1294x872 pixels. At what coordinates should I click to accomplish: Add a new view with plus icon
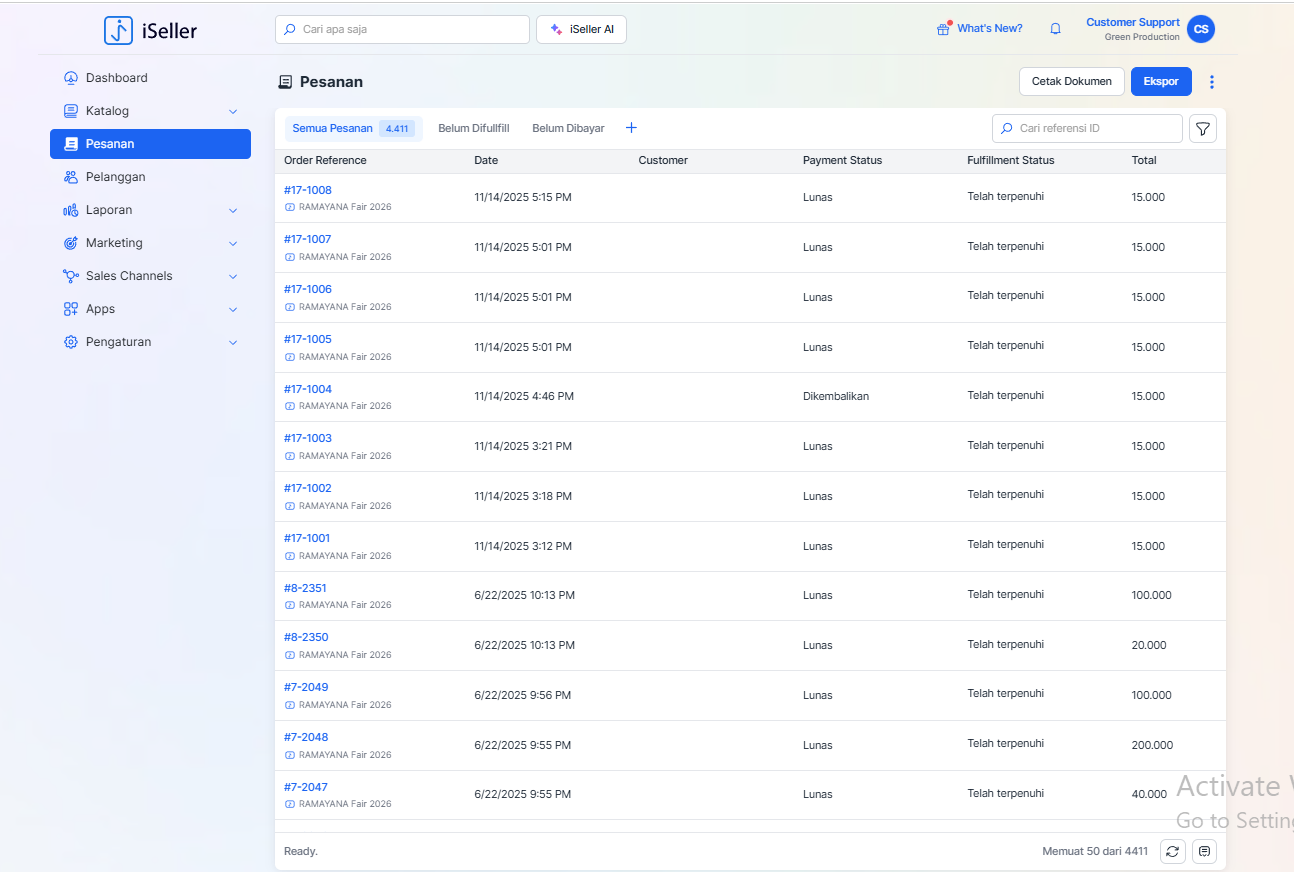click(631, 128)
